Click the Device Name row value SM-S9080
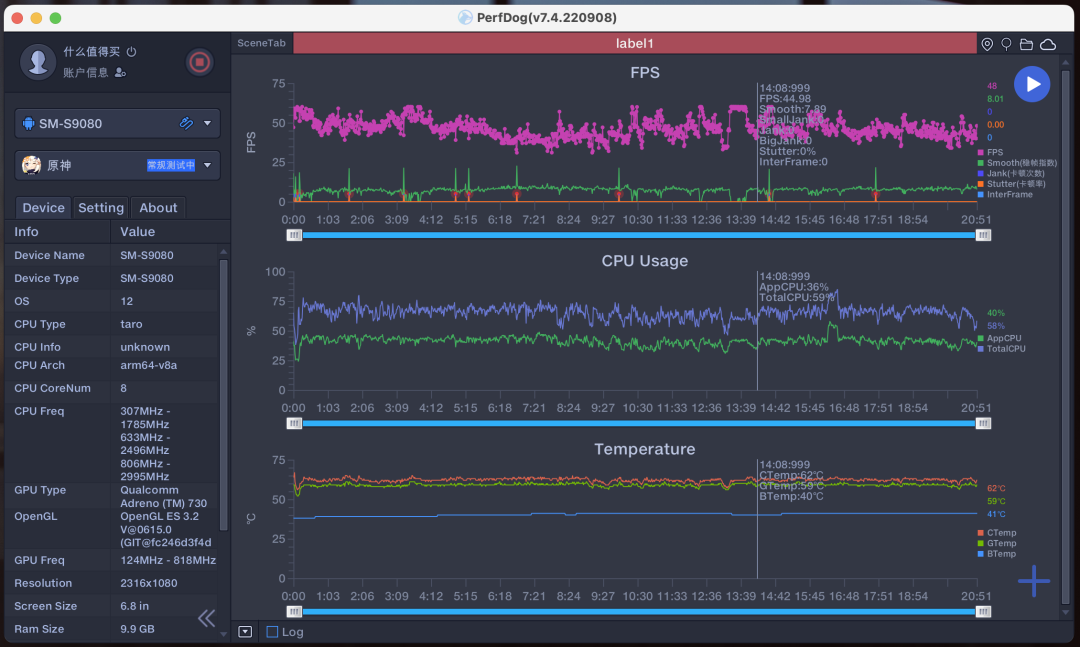Screen dimensions: 1080x647 tap(147, 255)
